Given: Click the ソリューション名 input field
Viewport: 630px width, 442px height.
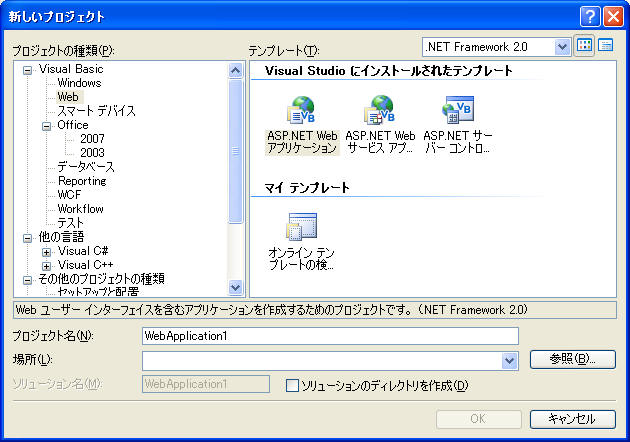Looking at the screenshot, I should [x=206, y=384].
